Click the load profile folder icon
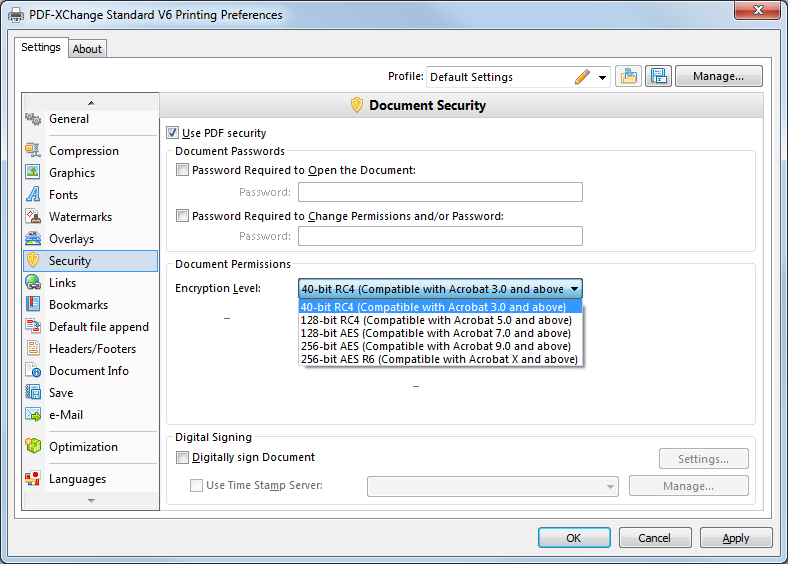 628,76
